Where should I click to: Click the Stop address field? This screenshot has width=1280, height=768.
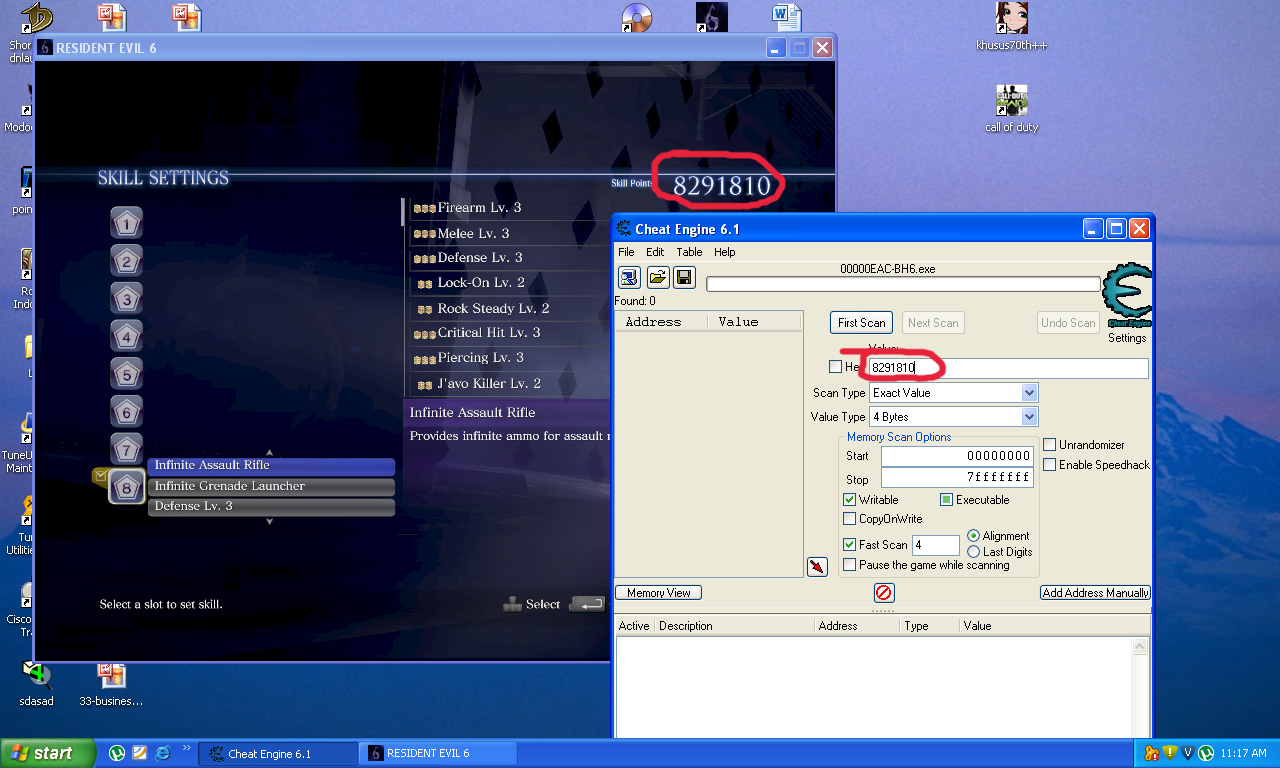tap(957, 478)
